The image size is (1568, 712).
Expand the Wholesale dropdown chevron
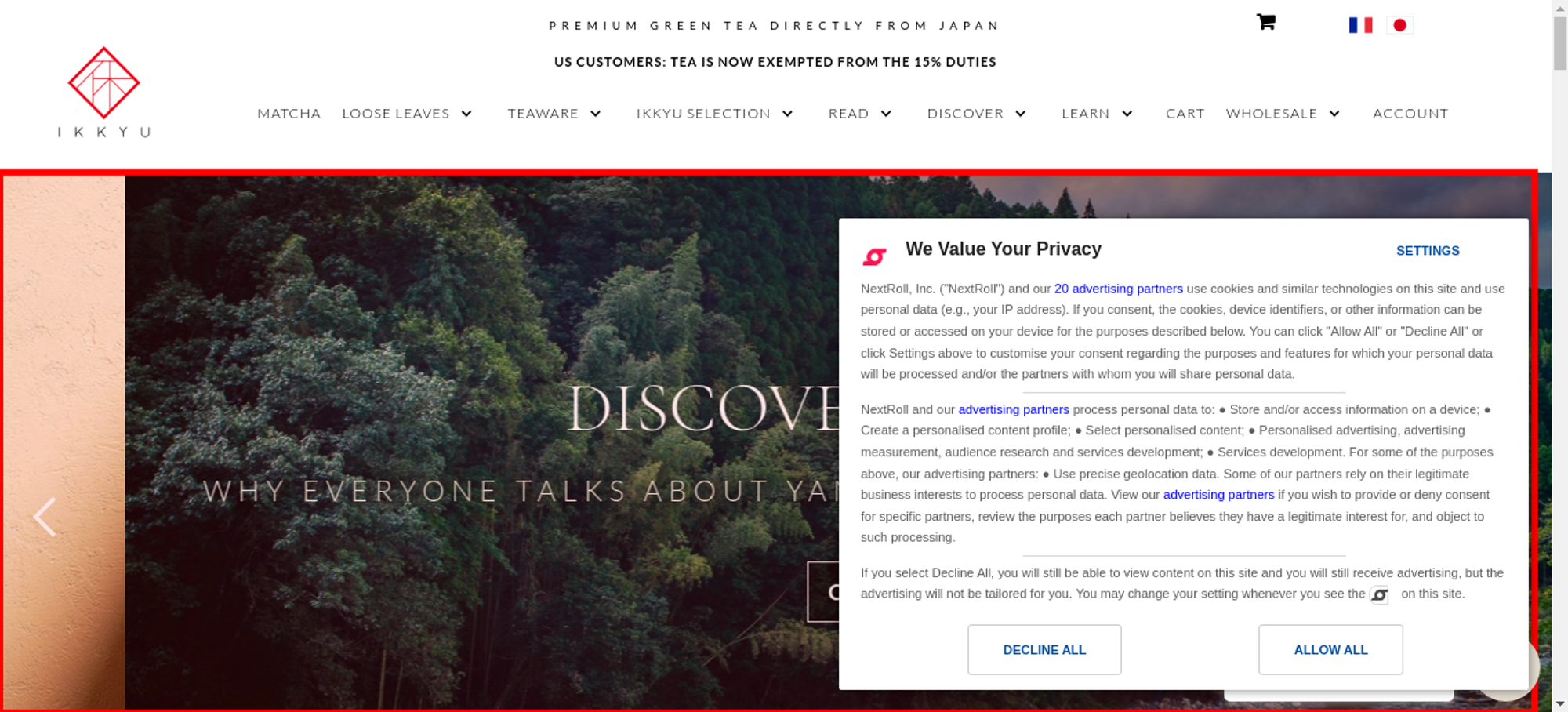coord(1334,114)
